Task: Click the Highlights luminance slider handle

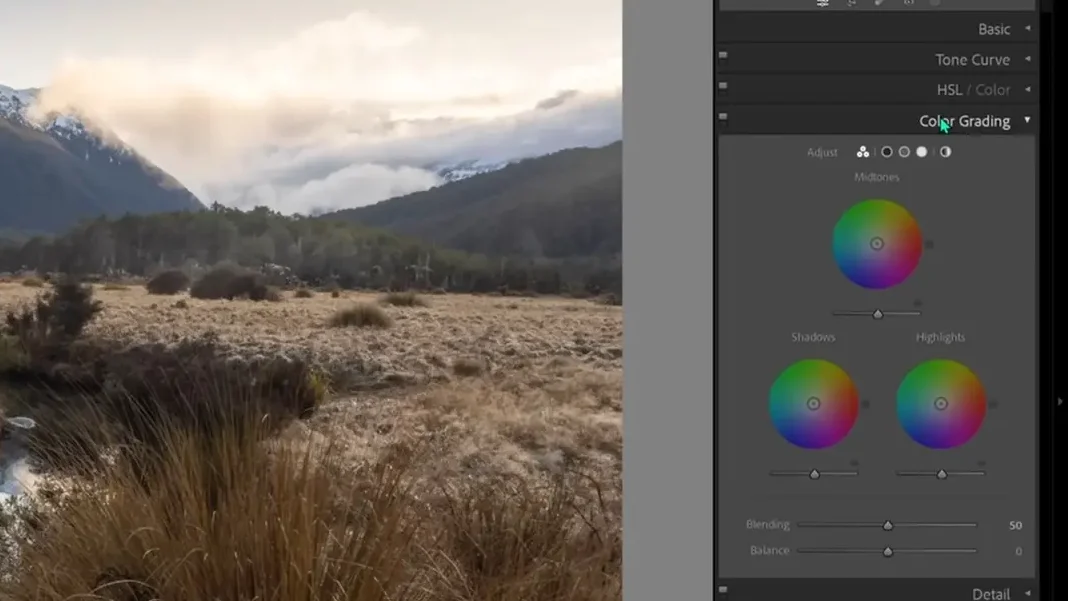Action: pos(942,474)
